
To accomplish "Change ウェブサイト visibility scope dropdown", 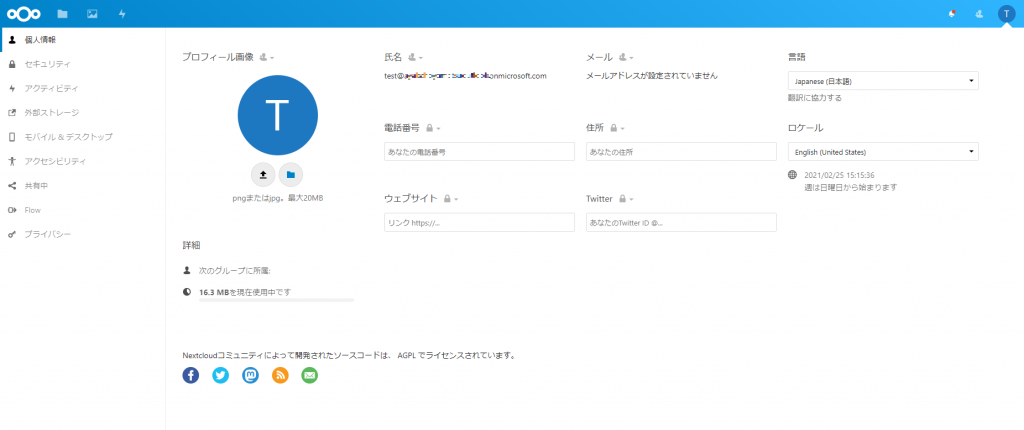I will [x=451, y=199].
